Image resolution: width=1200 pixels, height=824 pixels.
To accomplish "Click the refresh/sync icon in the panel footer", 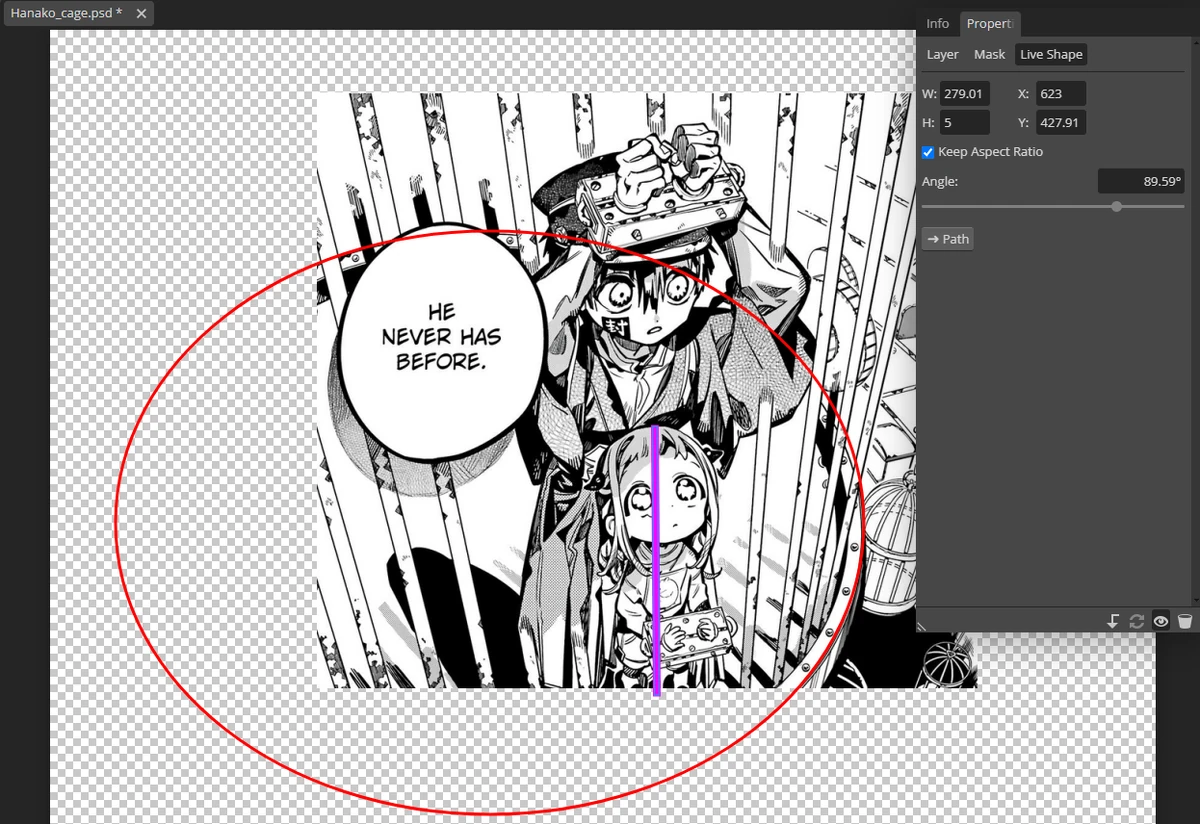I will click(x=1137, y=620).
